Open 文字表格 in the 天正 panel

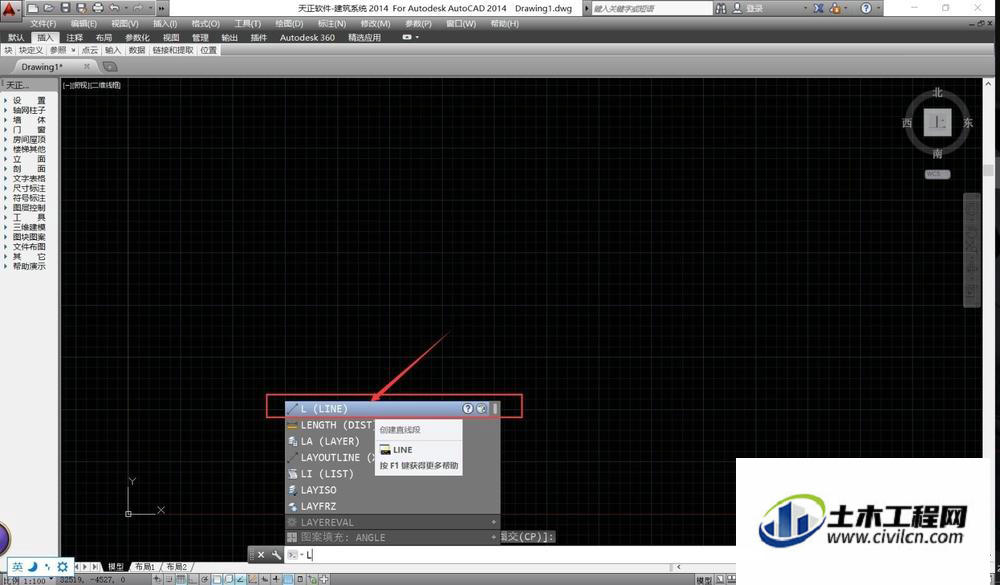click(x=29, y=179)
